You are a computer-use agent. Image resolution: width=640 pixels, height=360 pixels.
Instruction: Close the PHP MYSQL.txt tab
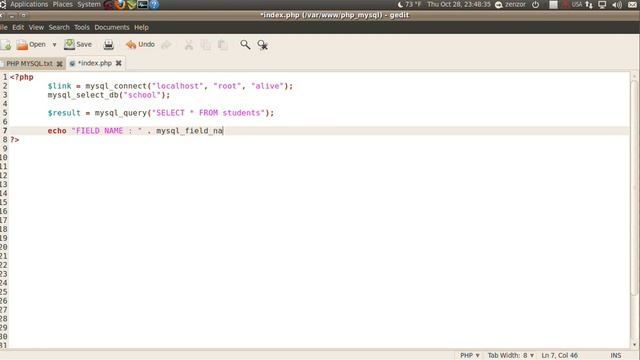pos(60,64)
